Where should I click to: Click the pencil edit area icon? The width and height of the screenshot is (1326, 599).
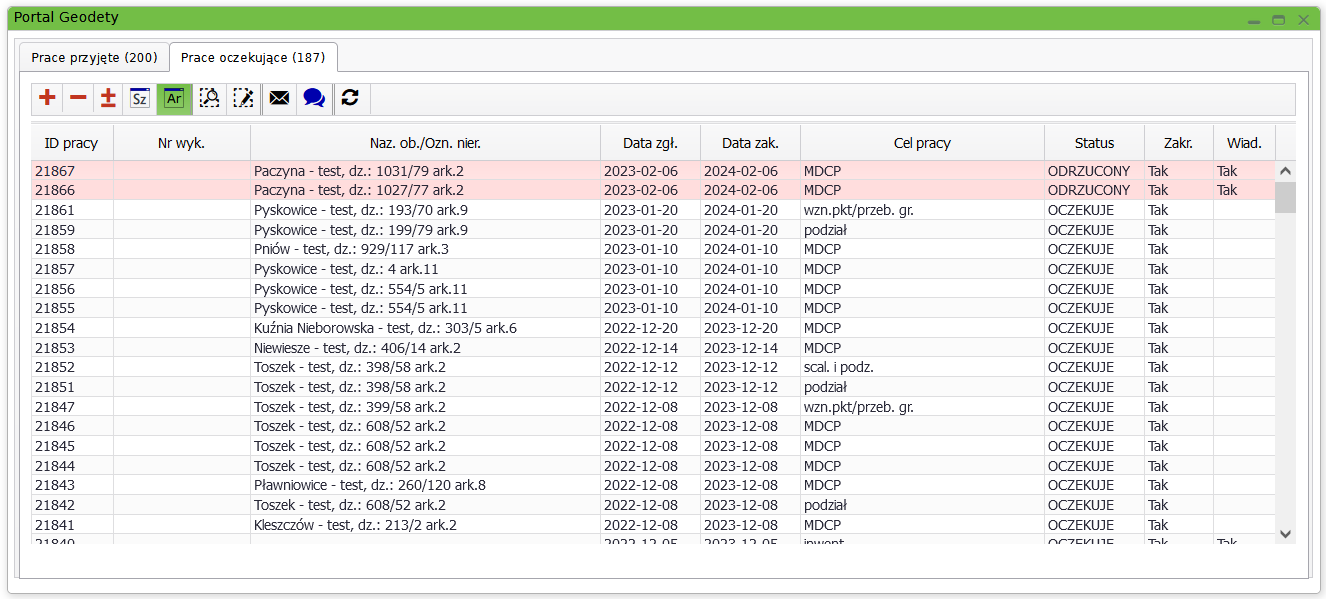[x=243, y=98]
